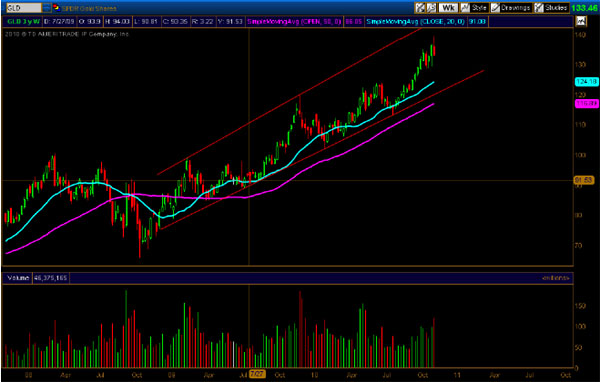Click the cyan SimpleMovingAvg (CLOSE, 20, 0) label

tap(415, 22)
